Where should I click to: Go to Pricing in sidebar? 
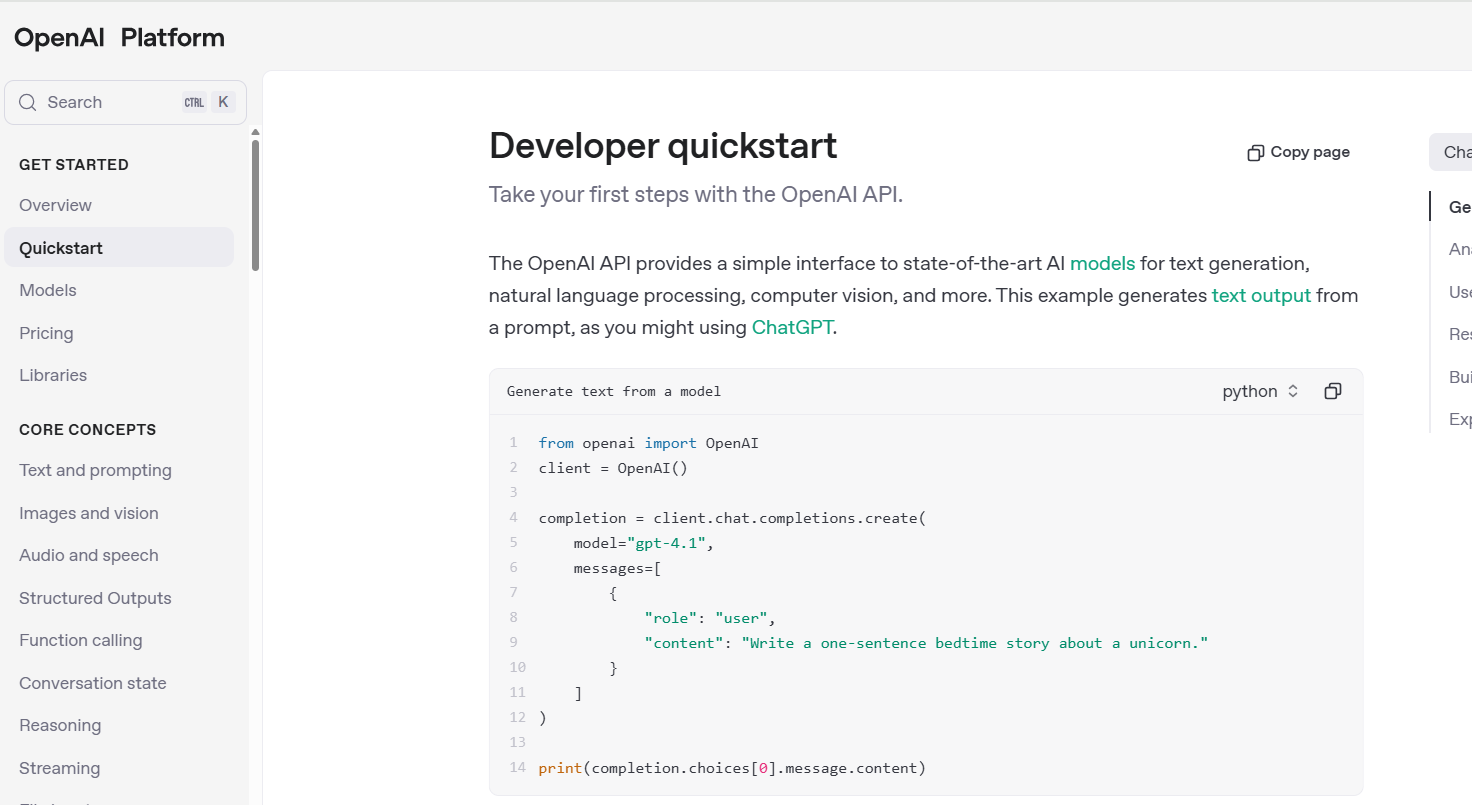click(x=46, y=333)
